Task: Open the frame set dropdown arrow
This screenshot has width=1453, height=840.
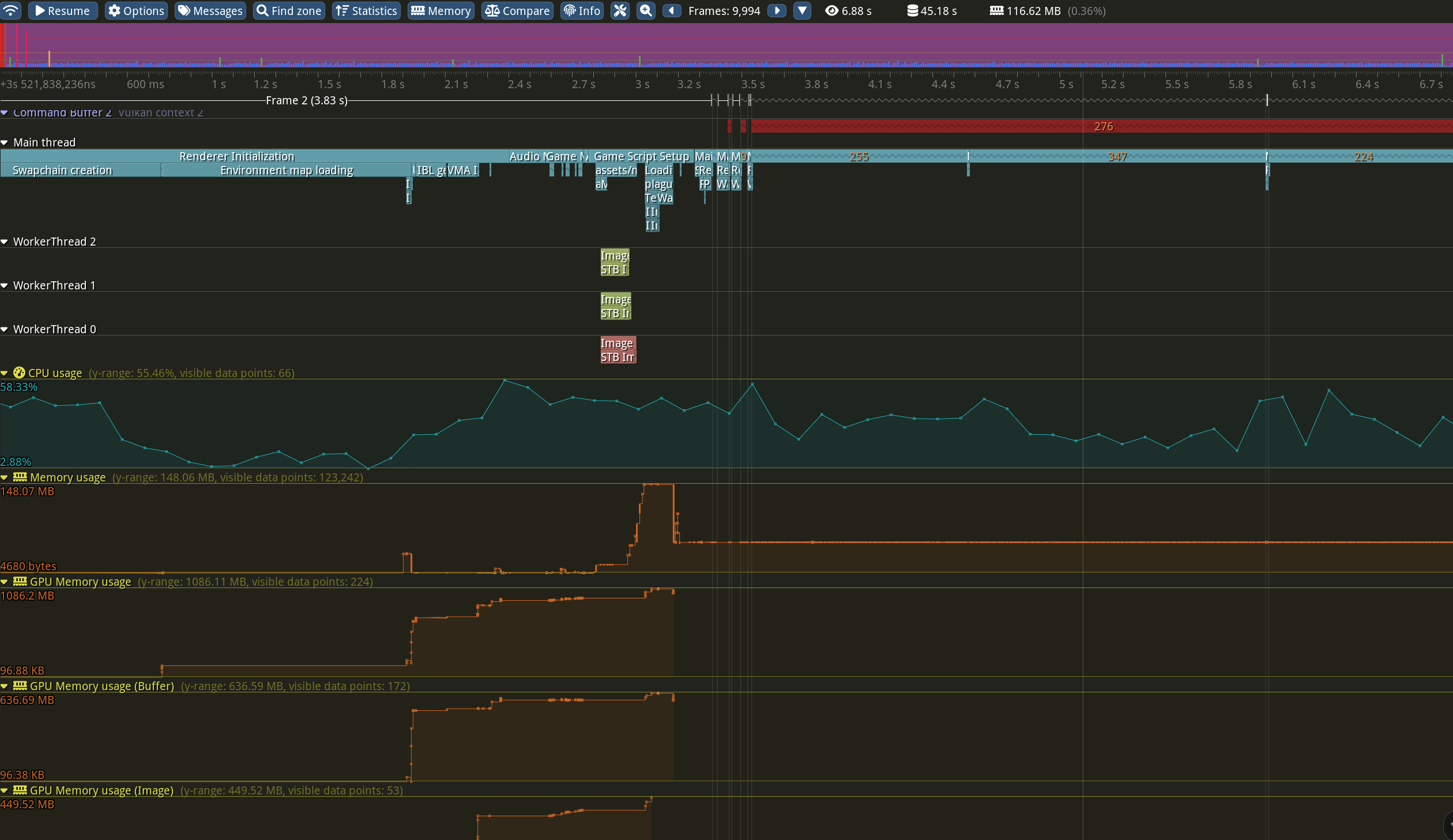Action: tap(802, 10)
